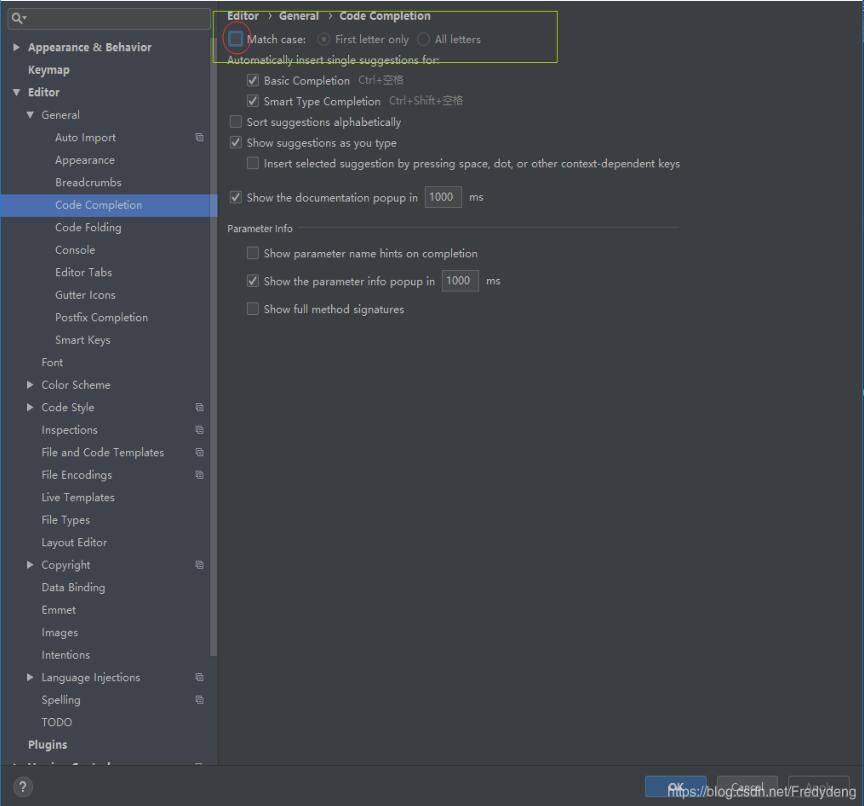Screen dimensions: 864x806
Task: Click the icon beside Spelling
Action: 199,699
